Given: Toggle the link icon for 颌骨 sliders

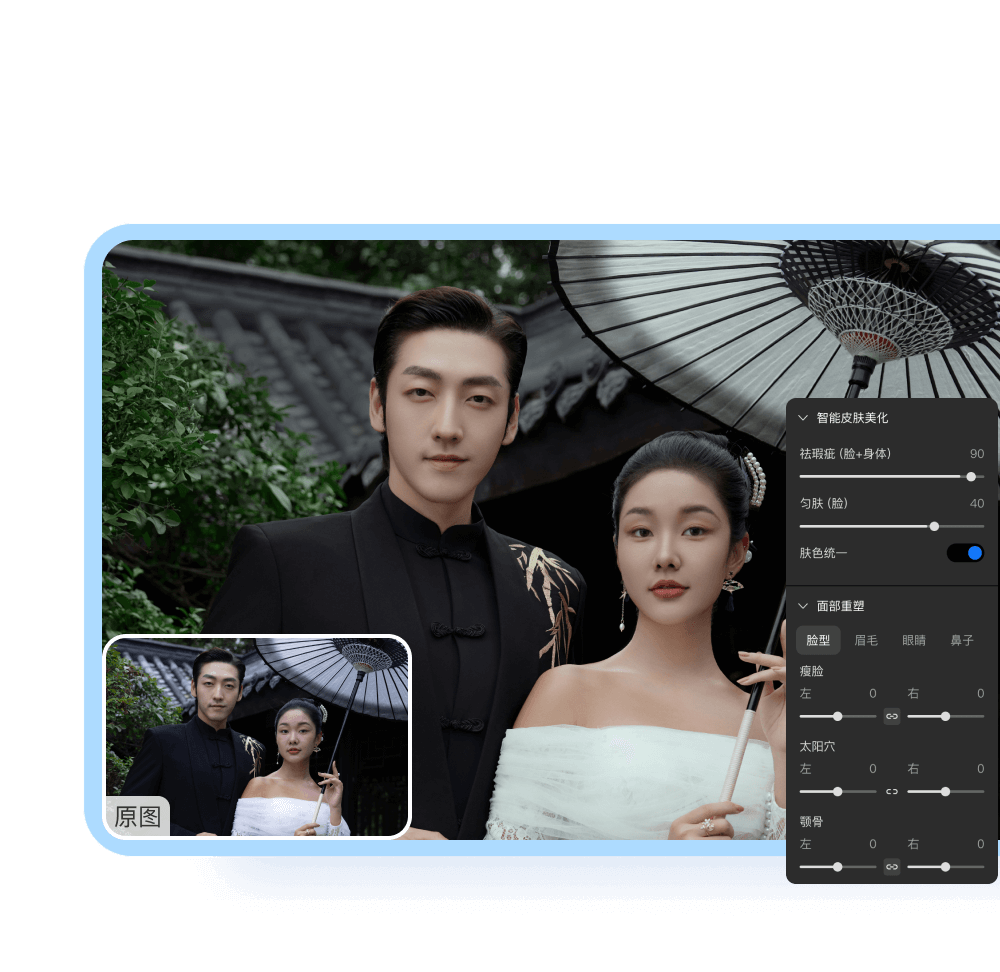Looking at the screenshot, I should click(892, 867).
